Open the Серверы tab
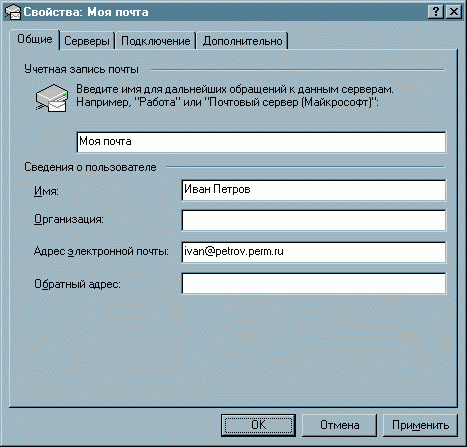Image resolution: width=467 pixels, height=447 pixels. click(87, 41)
